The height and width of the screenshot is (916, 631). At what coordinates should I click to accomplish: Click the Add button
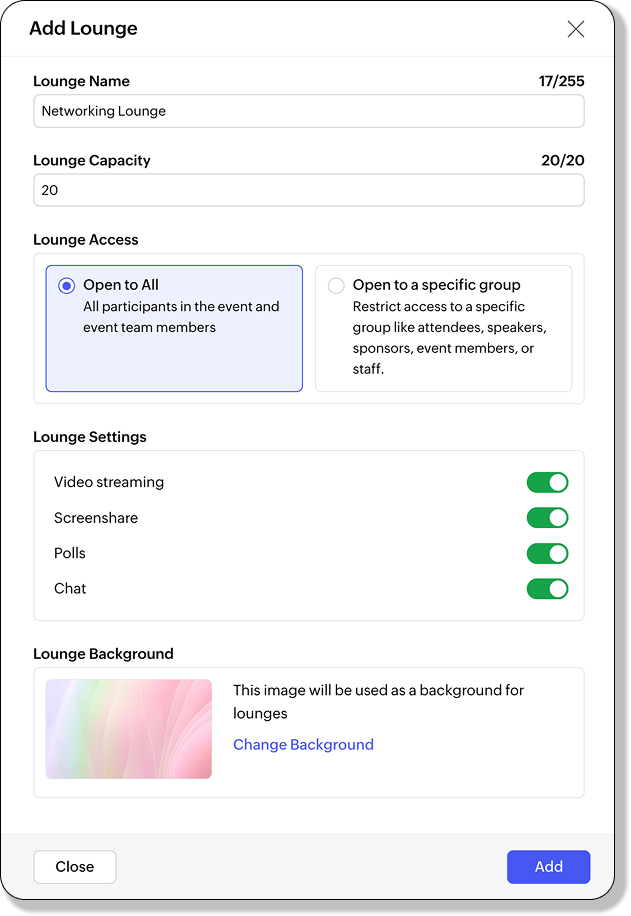pyautogui.click(x=549, y=866)
